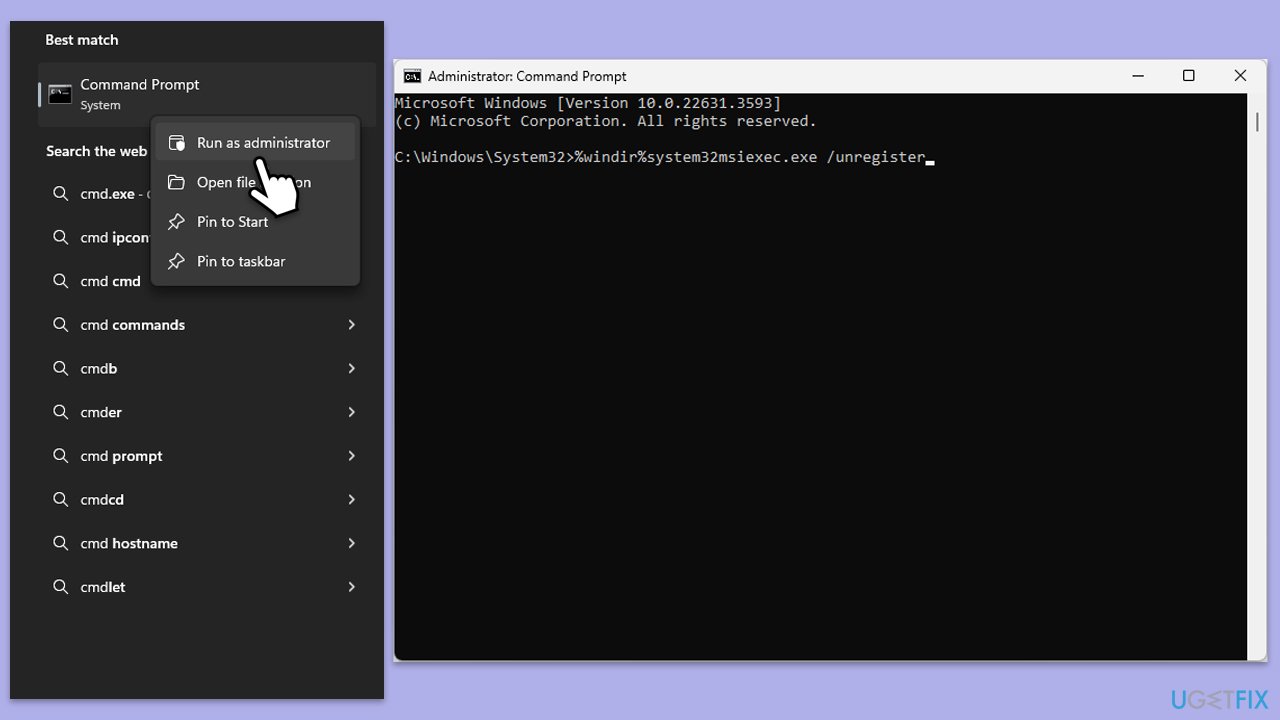Expand the cmd commands suggestion arrow
Screen dimensions: 1280x720
pos(351,325)
